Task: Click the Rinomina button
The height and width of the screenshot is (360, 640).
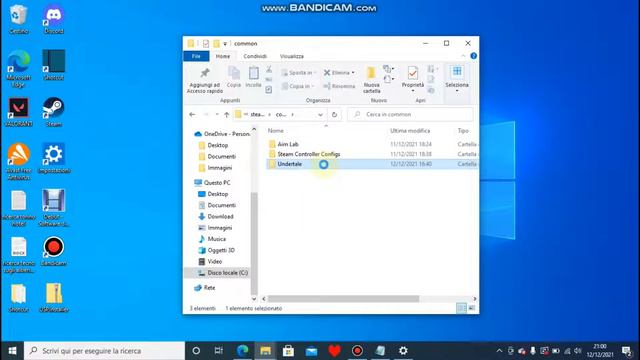Action: (x=339, y=86)
